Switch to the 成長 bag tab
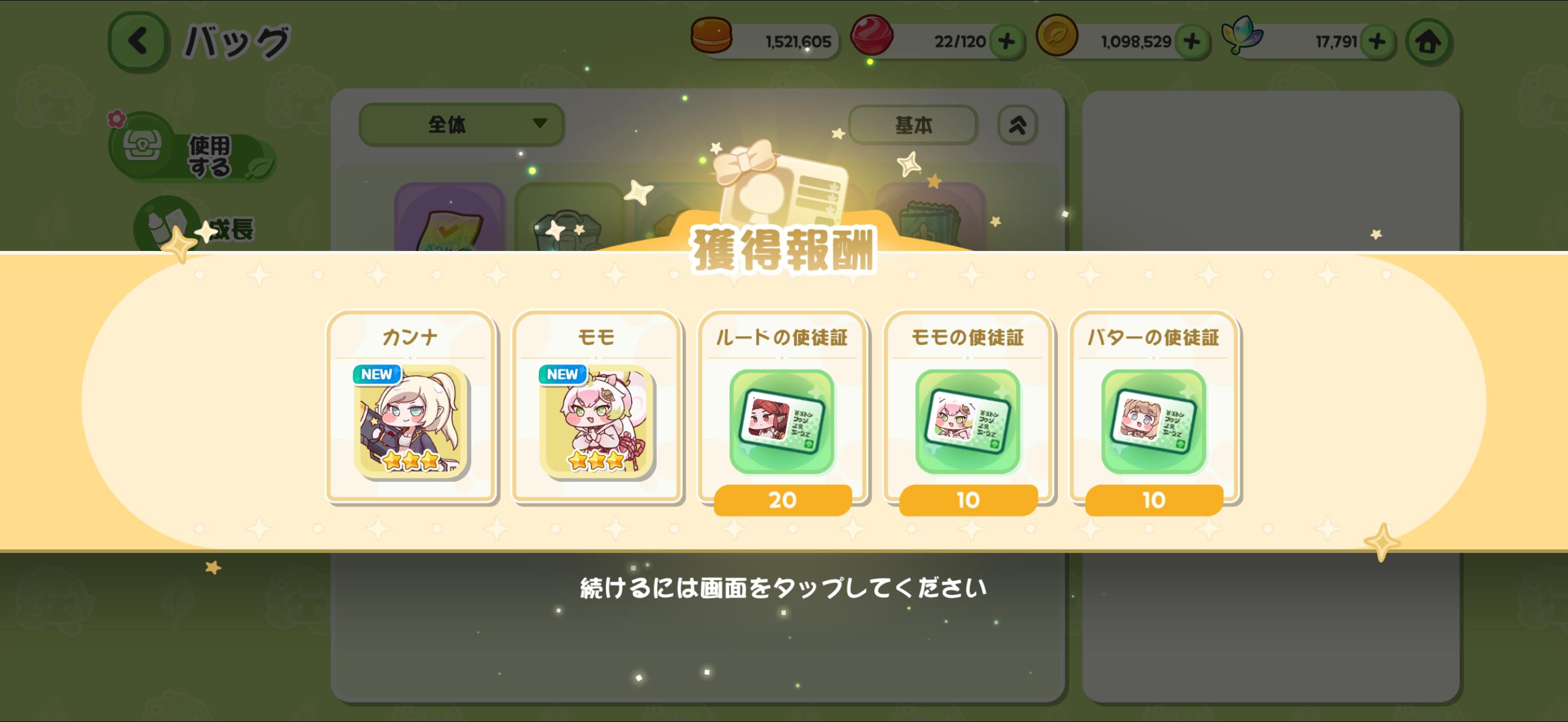The height and width of the screenshot is (722, 1568). point(194,226)
